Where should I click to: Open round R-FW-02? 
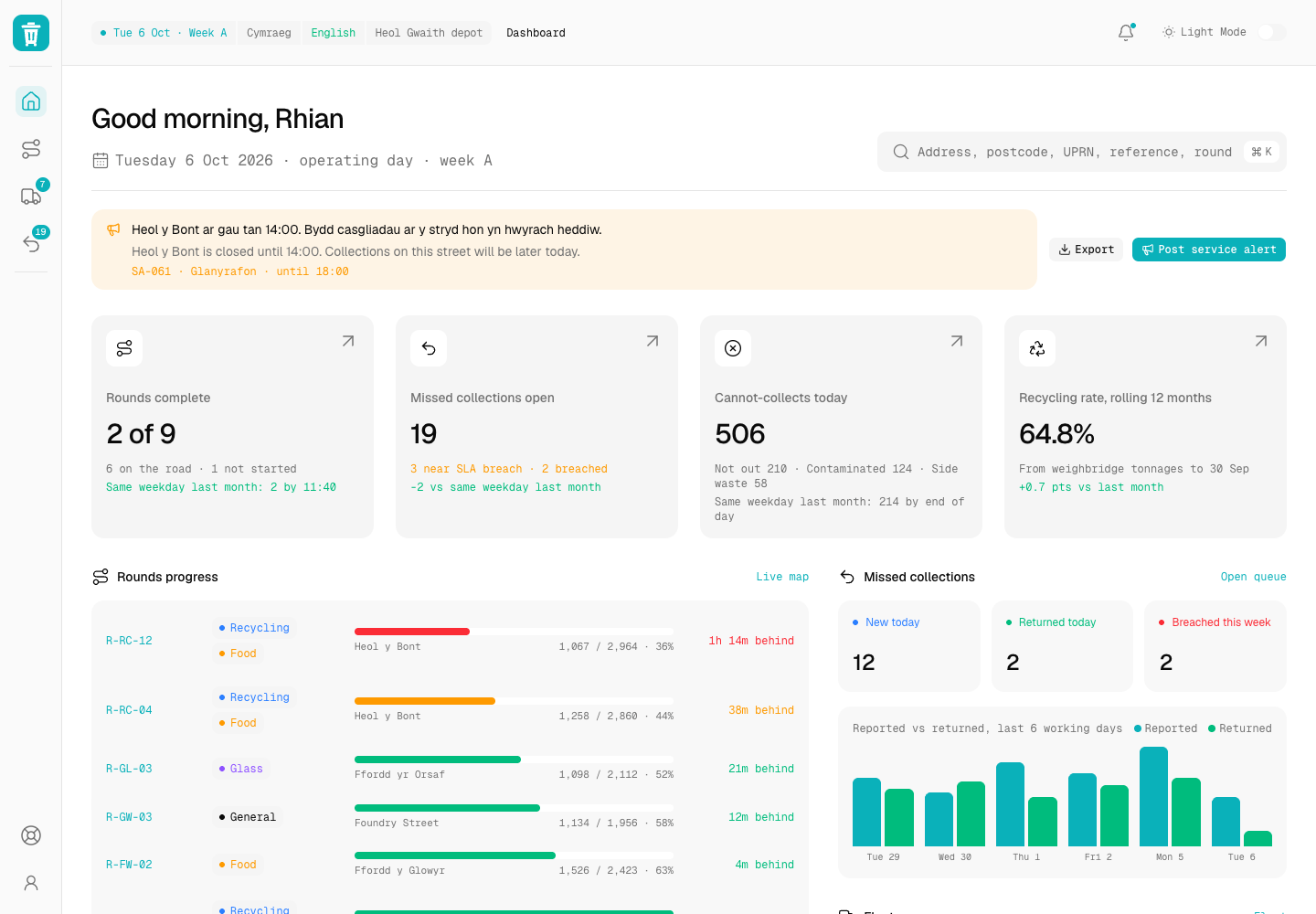(x=129, y=865)
